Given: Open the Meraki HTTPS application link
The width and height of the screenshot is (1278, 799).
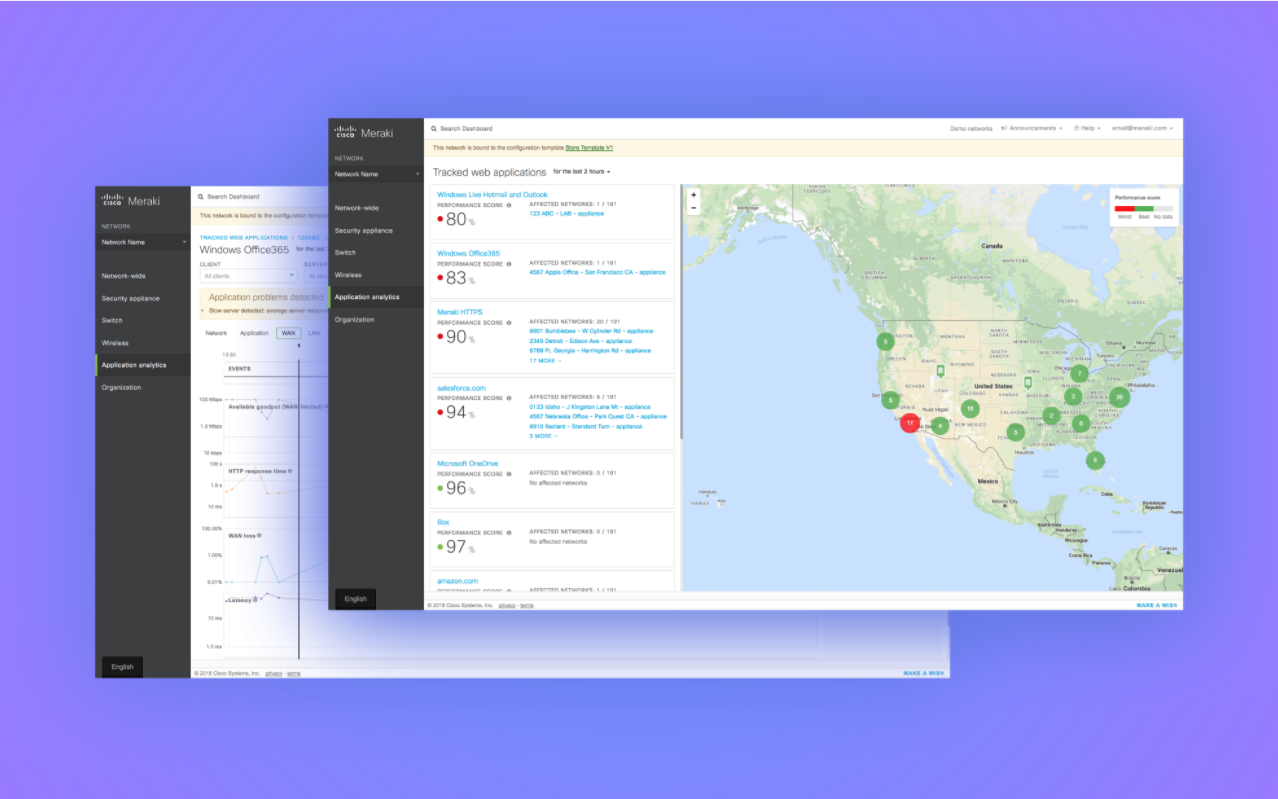Looking at the screenshot, I should 460,312.
